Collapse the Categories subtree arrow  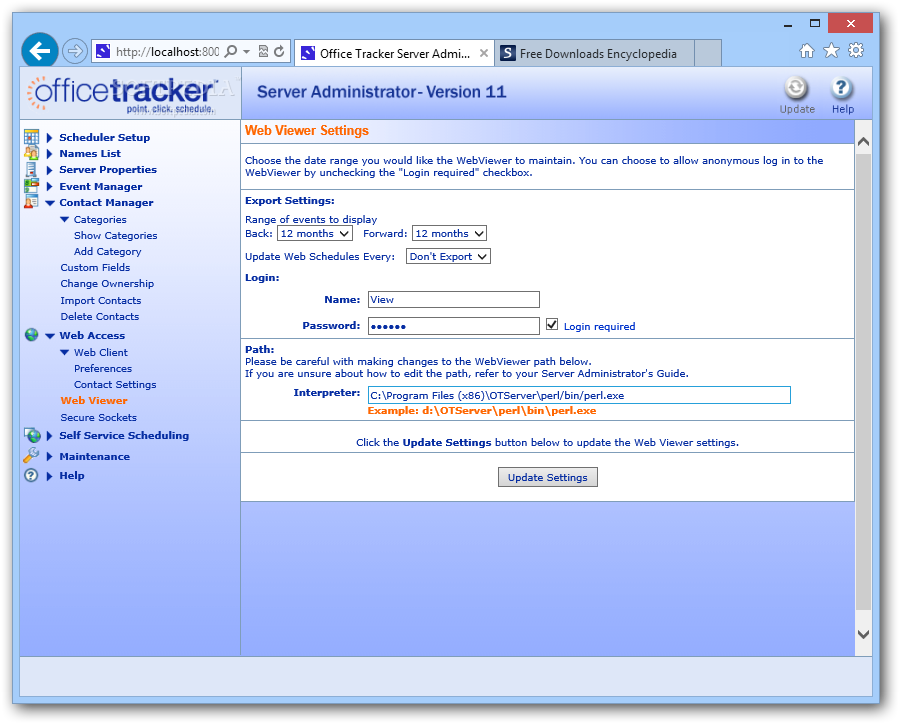pos(64,219)
